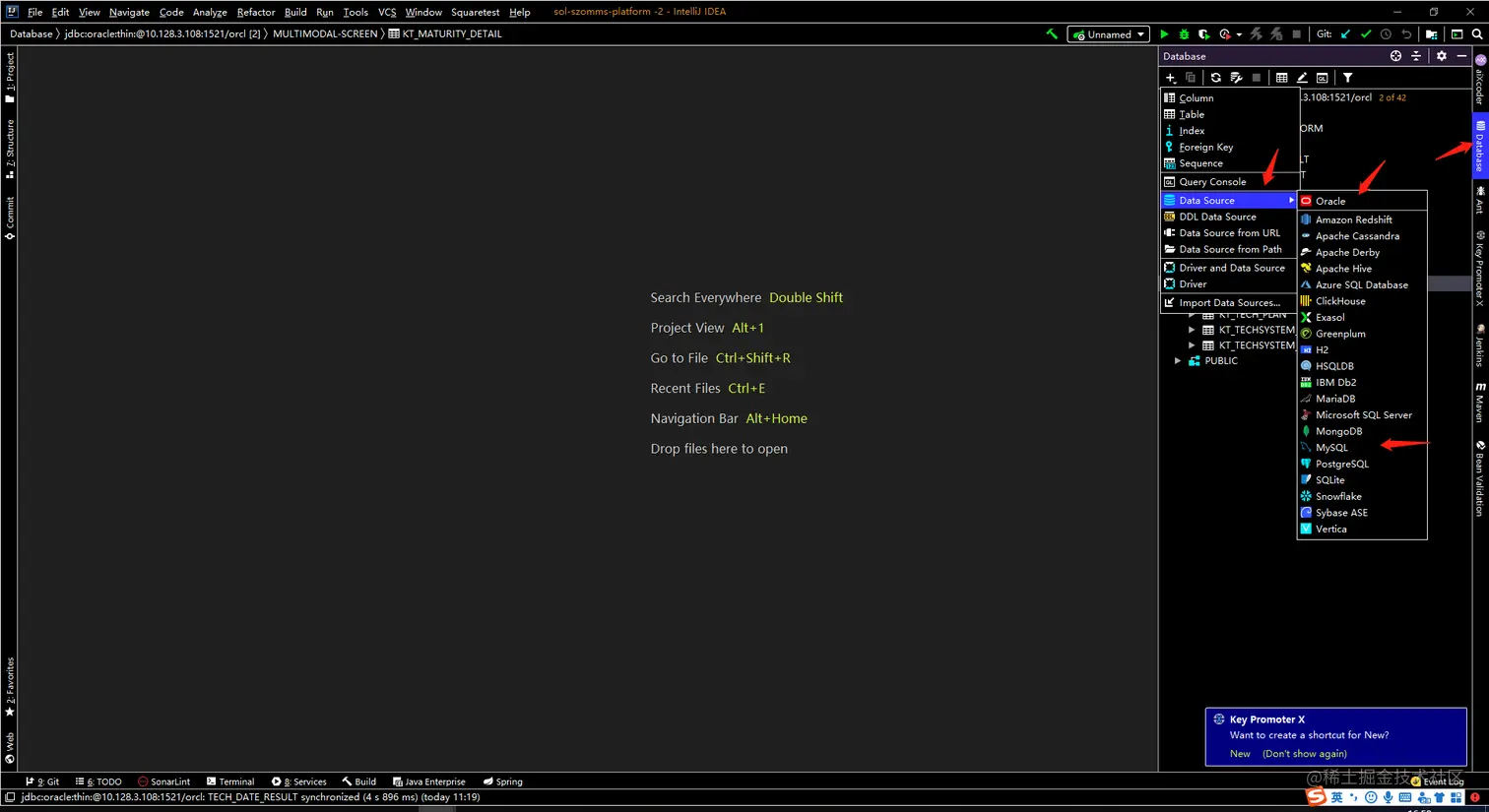The height and width of the screenshot is (812, 1489).
Task: Select PostgreSQL data source
Action: click(1362, 464)
